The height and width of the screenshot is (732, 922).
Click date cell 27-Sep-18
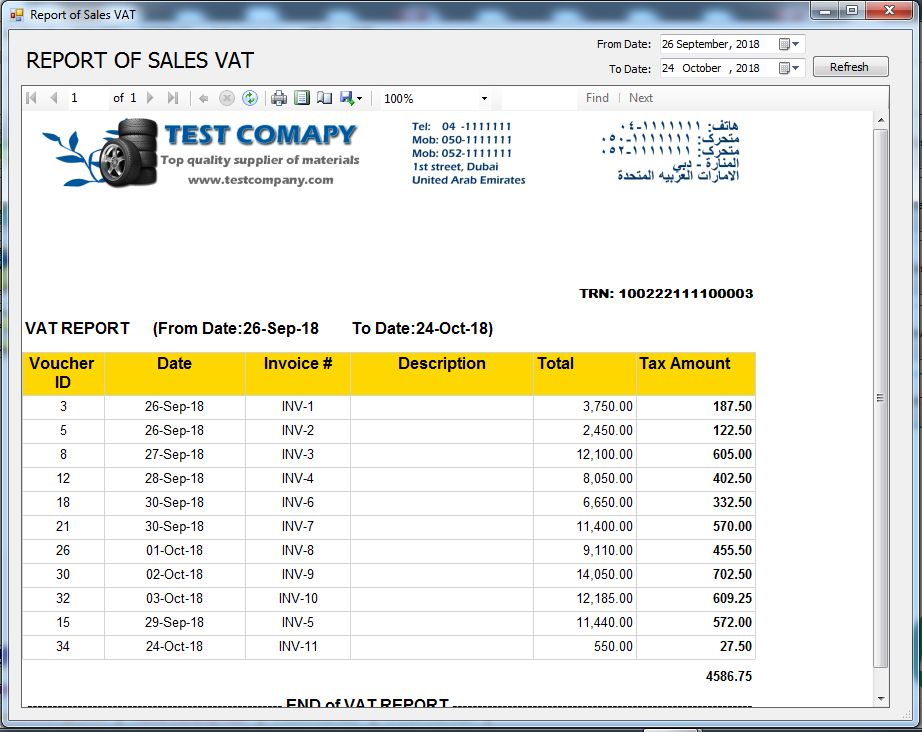click(175, 455)
